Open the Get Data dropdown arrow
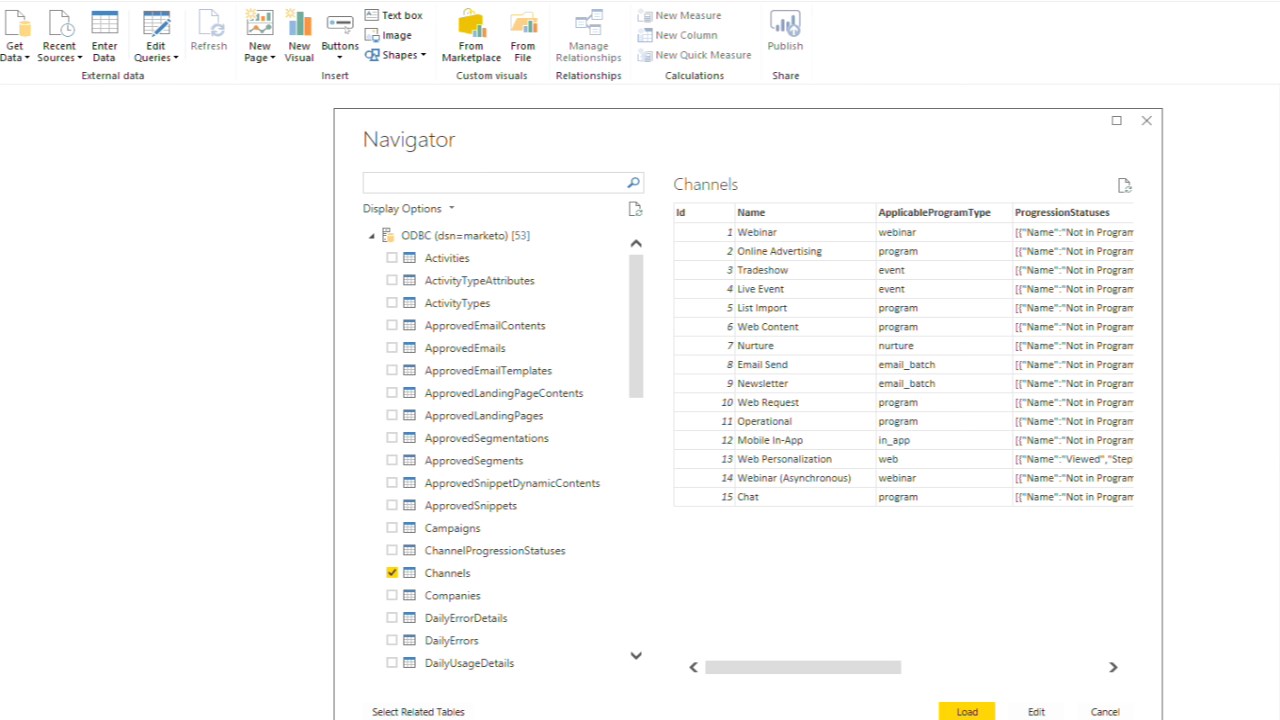Image resolution: width=1280 pixels, height=720 pixels. pyautogui.click(x=28, y=58)
